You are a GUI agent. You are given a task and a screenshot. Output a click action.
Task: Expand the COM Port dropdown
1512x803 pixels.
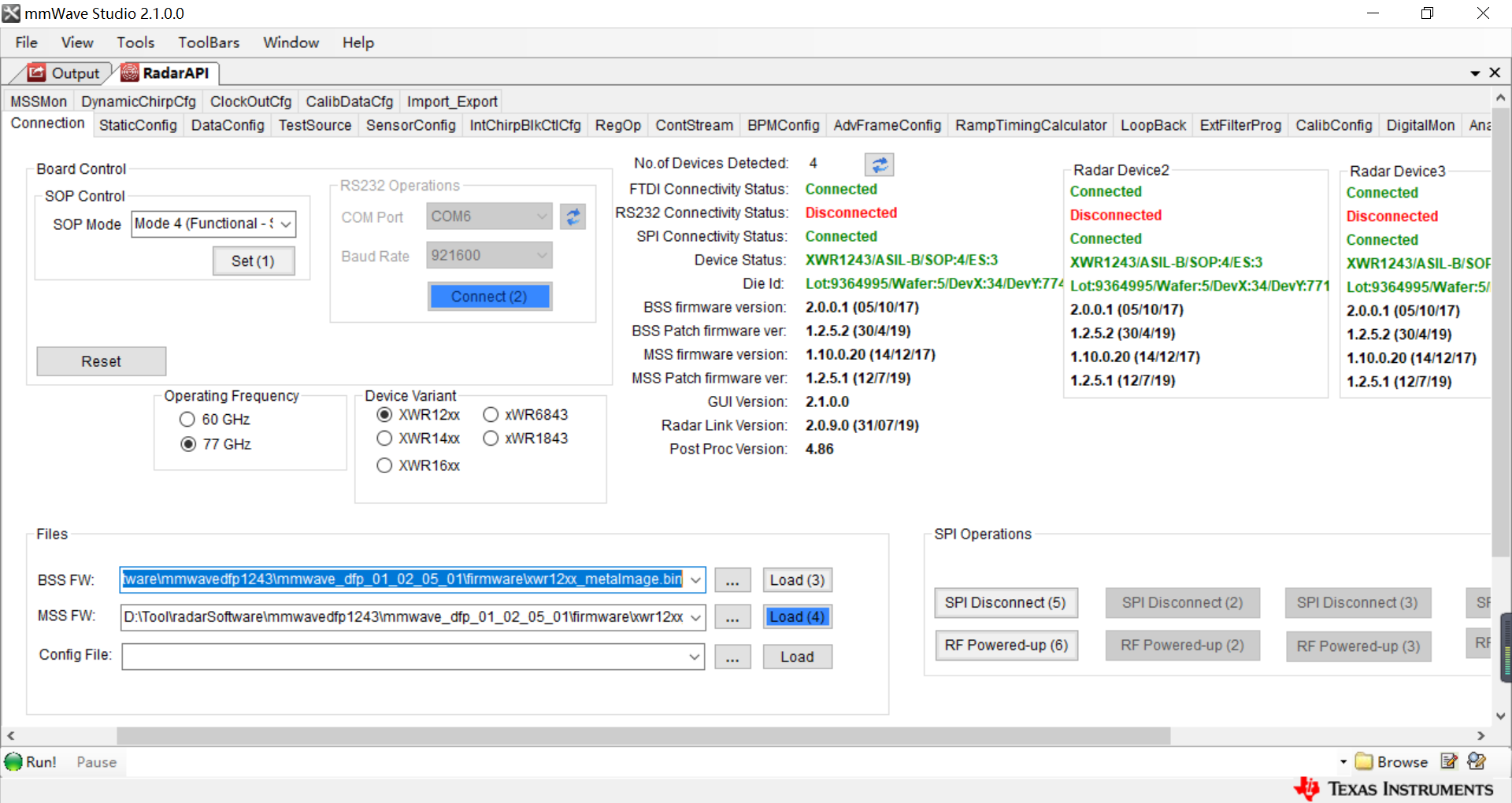(542, 216)
